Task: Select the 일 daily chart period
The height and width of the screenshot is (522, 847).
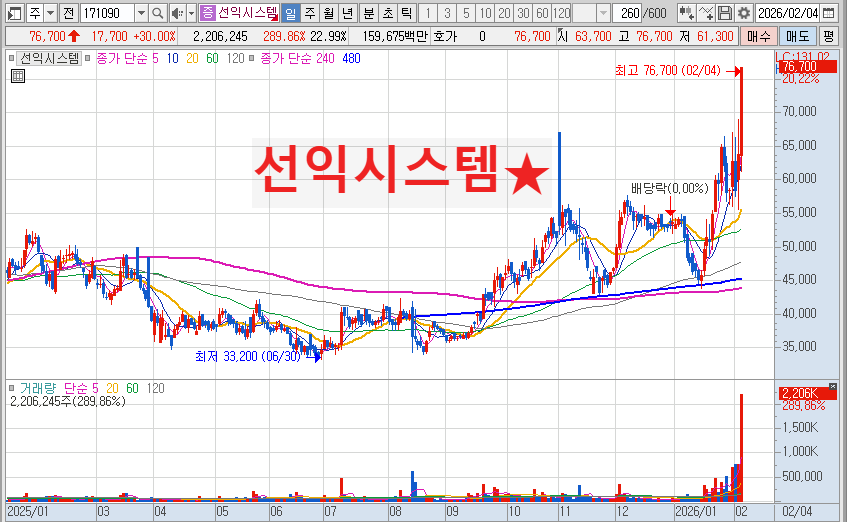Action: (x=291, y=13)
